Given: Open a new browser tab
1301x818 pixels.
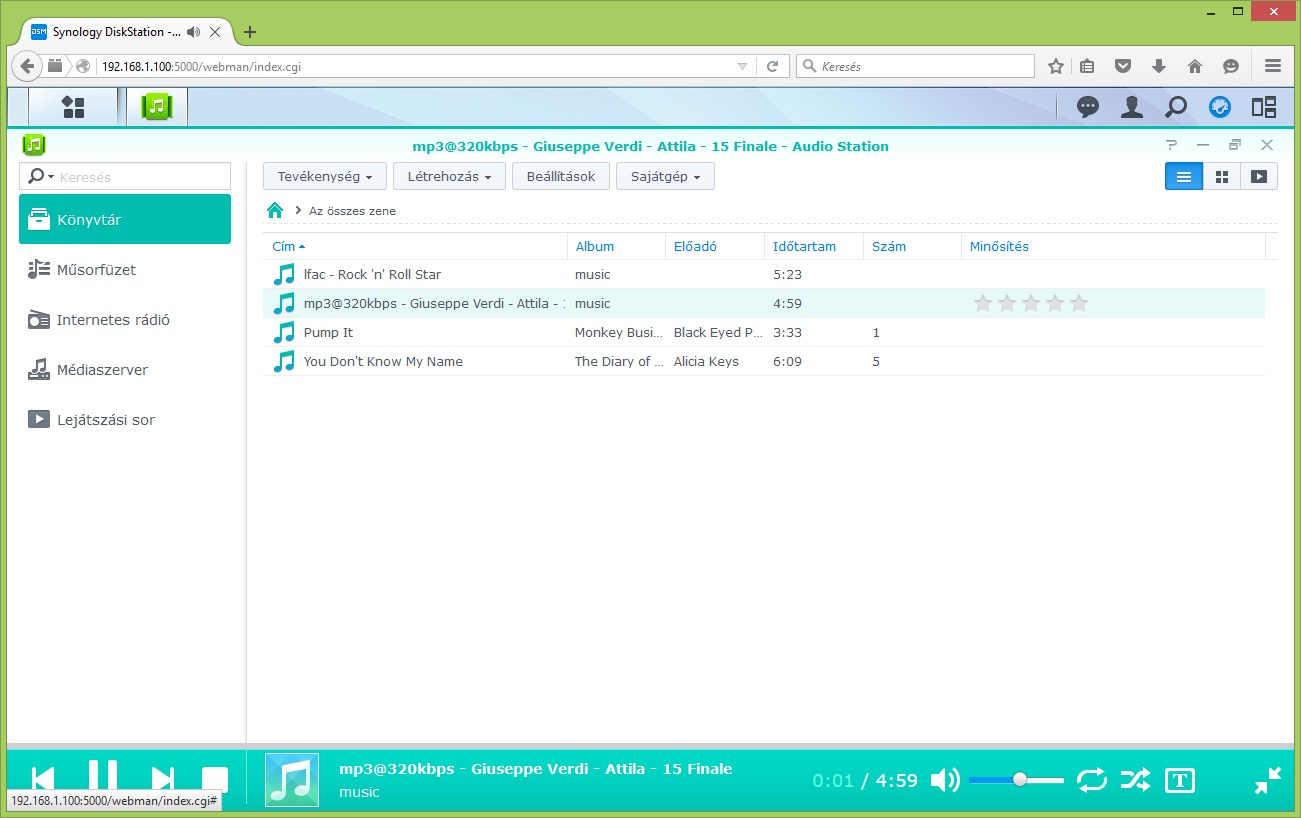Looking at the screenshot, I should tap(250, 32).
